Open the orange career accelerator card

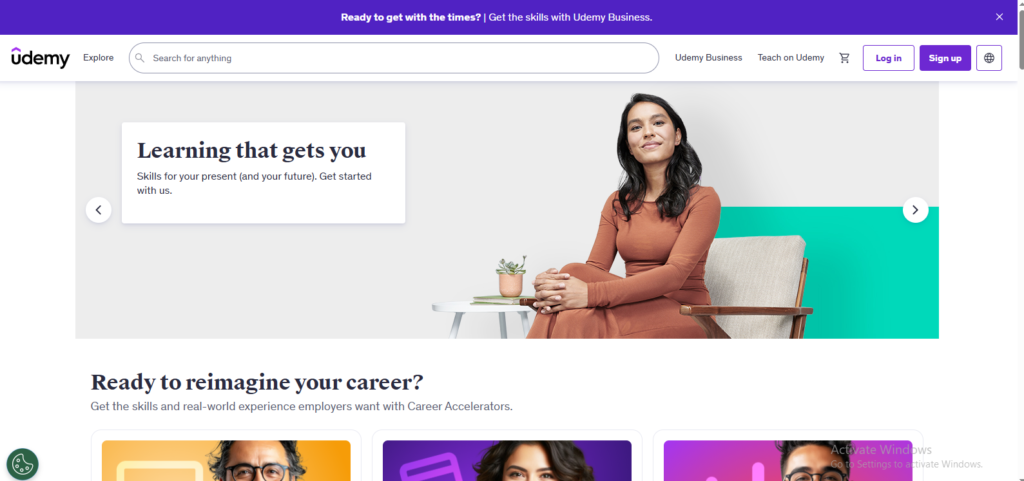(226, 456)
